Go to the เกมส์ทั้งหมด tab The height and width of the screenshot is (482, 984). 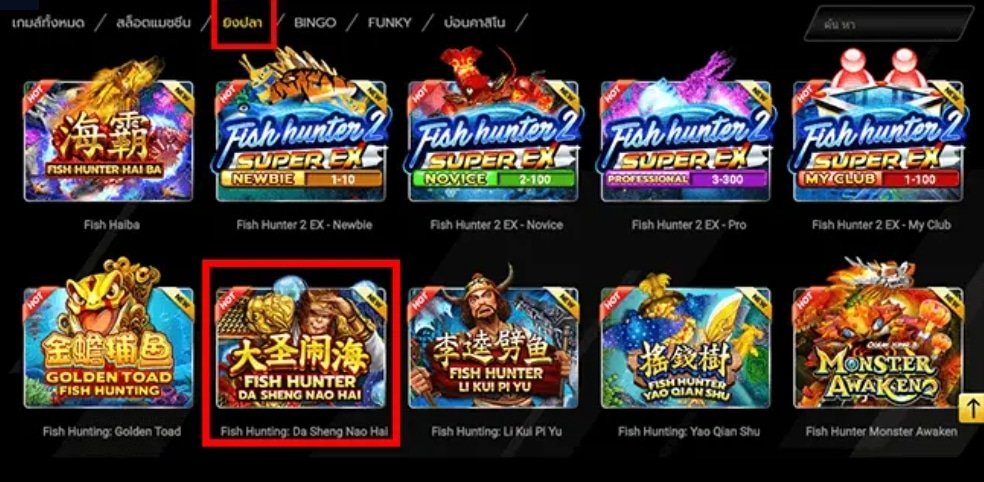click(48, 23)
